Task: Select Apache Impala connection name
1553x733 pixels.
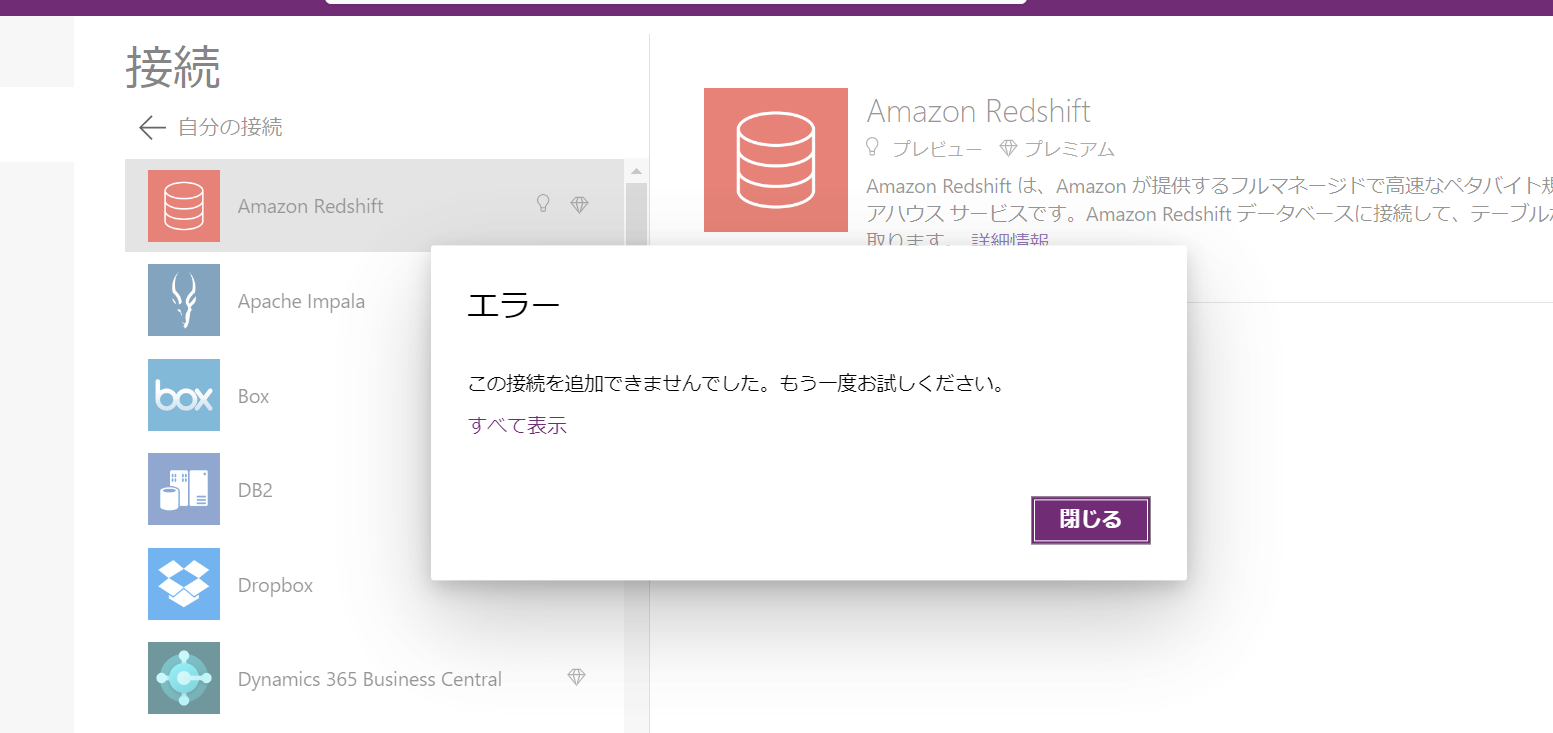Action: [x=301, y=301]
